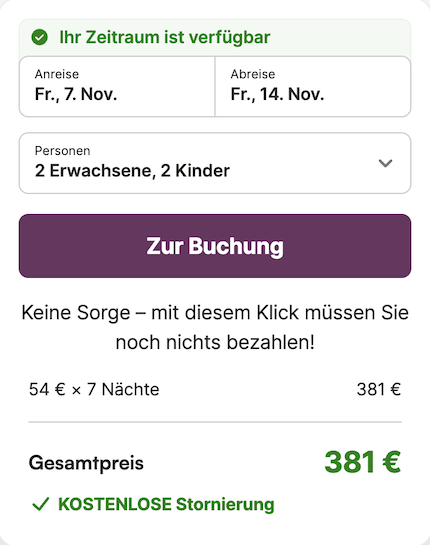Click the Gesamtpreis label
Screen dimensions: 430x545
pyautogui.click(x=86, y=463)
